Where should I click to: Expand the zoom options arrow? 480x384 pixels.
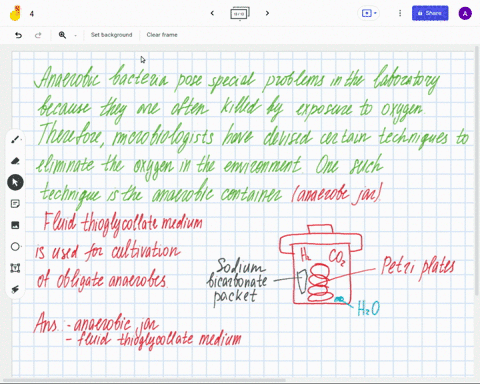[75, 35]
